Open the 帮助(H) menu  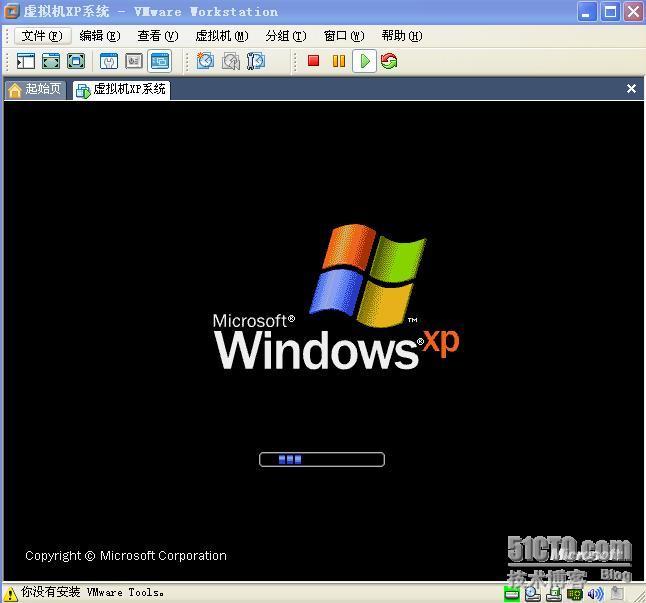(x=402, y=36)
